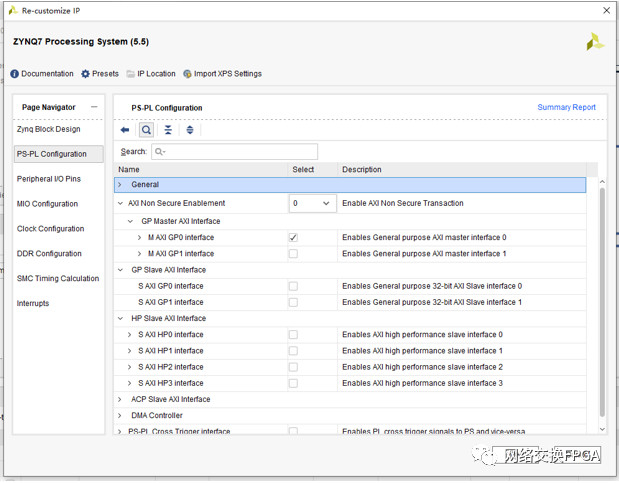Expand the DMA Controller section
The image size is (619, 483).
coord(120,416)
